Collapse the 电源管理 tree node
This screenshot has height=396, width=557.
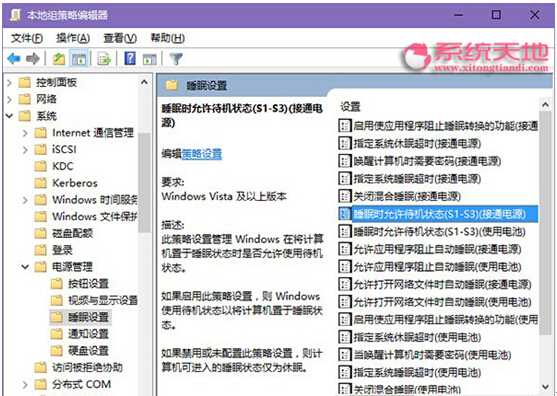(25, 267)
